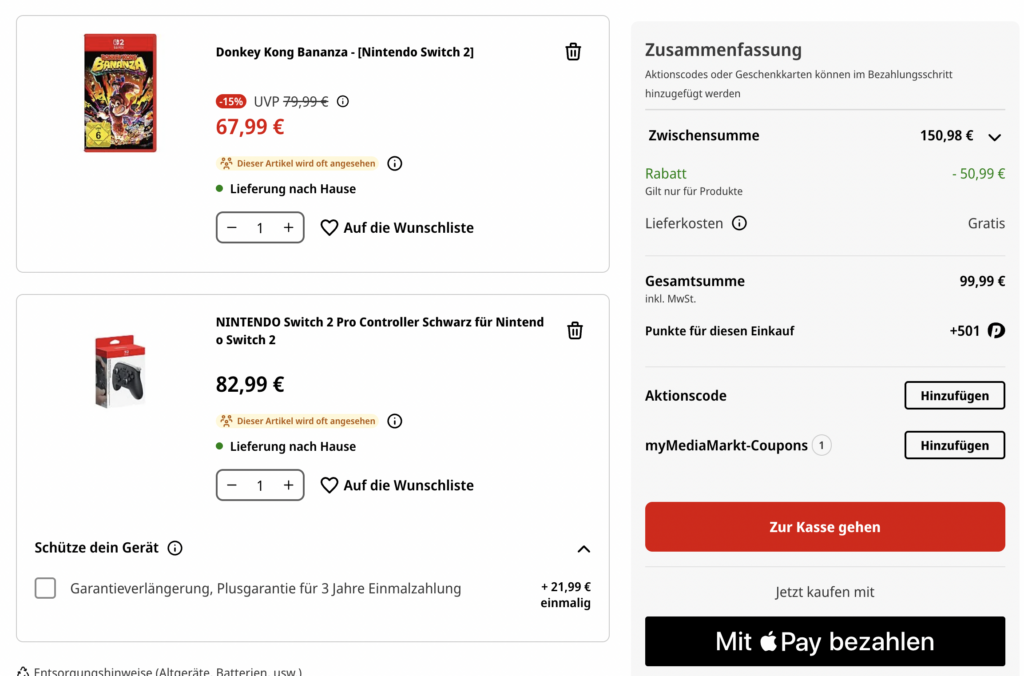Increase Donkey Kong Bananza quantity

point(288,228)
